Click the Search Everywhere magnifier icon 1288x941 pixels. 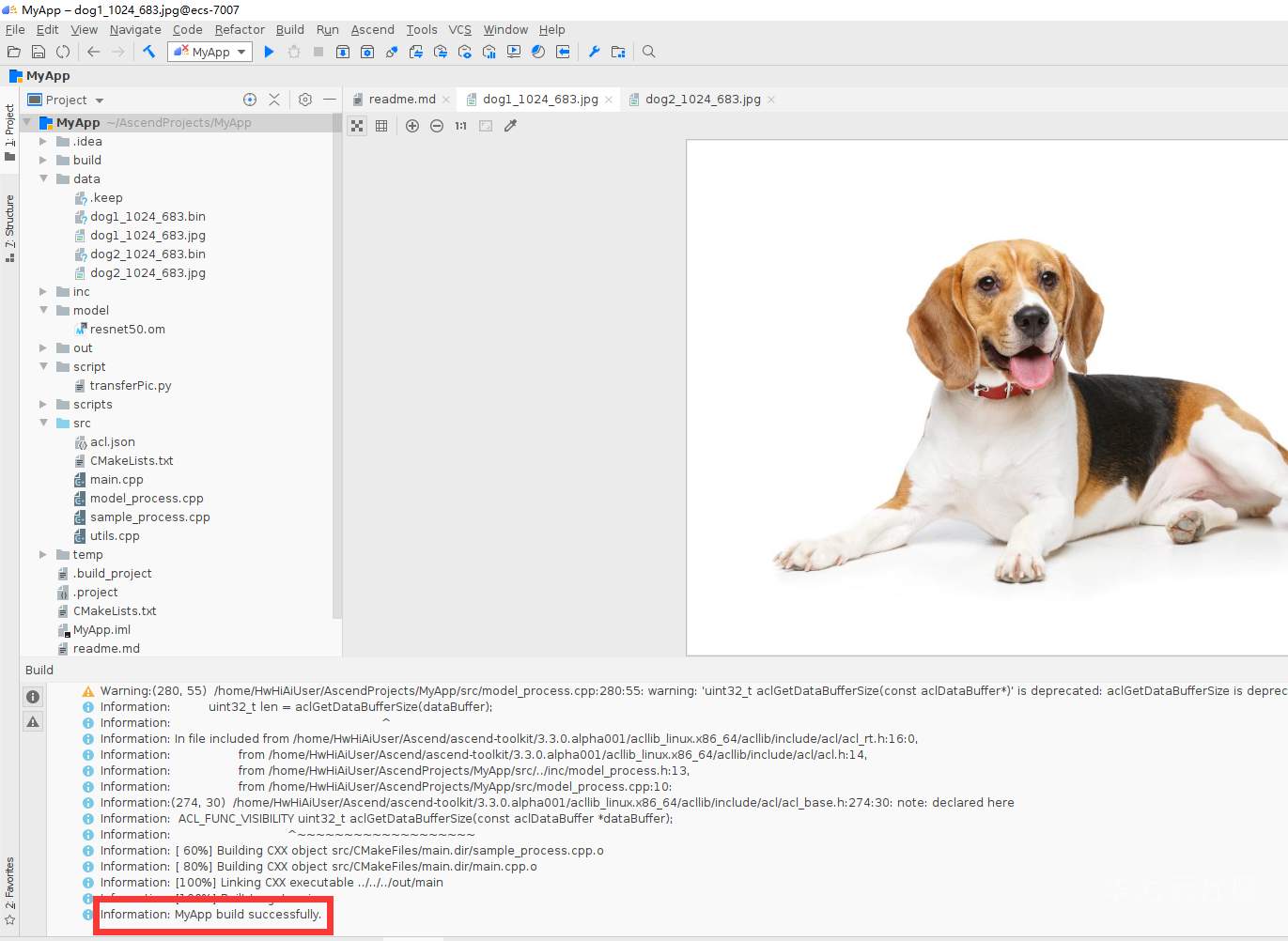648,52
